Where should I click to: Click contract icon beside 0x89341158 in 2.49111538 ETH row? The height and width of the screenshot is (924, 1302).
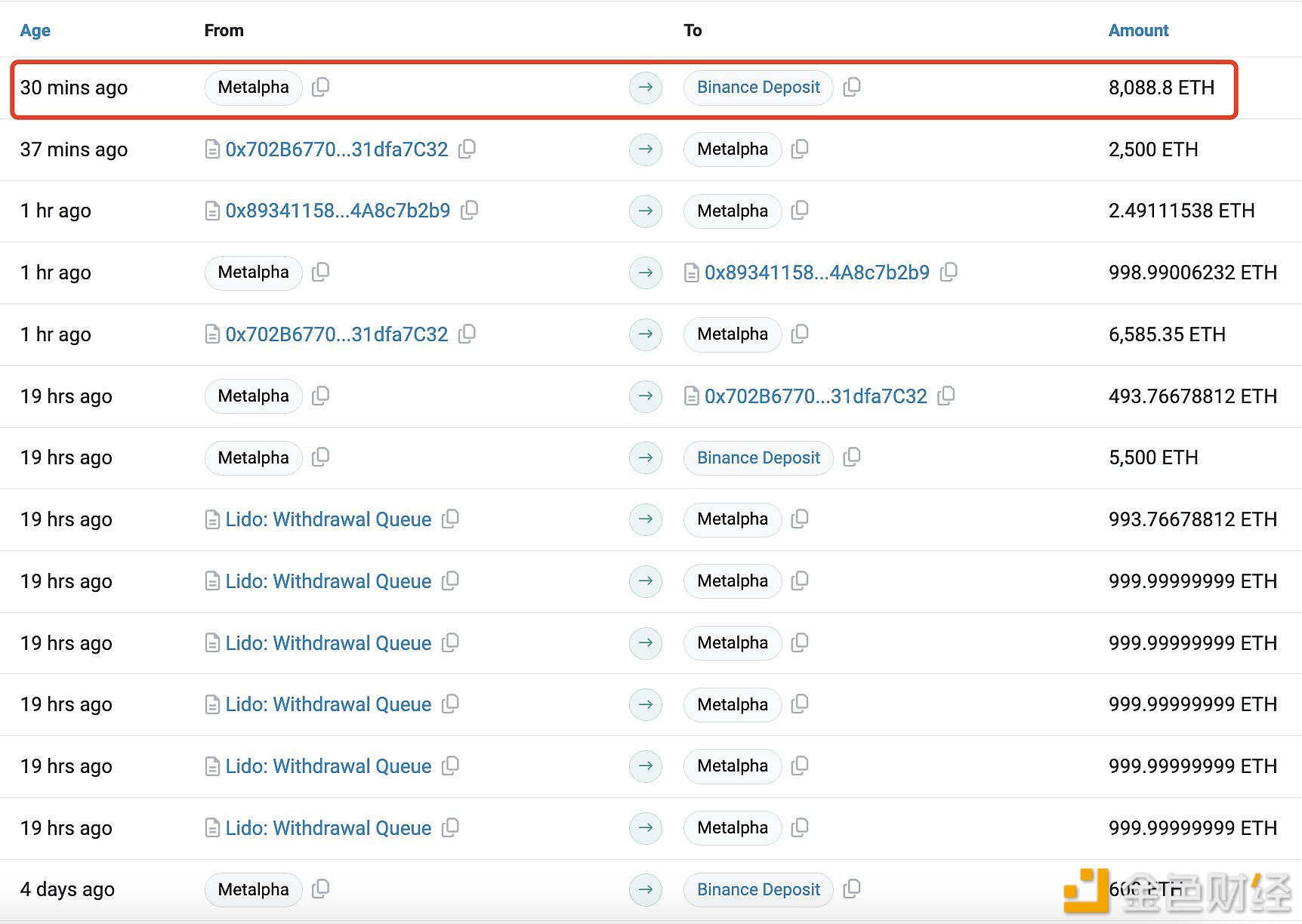(x=212, y=211)
